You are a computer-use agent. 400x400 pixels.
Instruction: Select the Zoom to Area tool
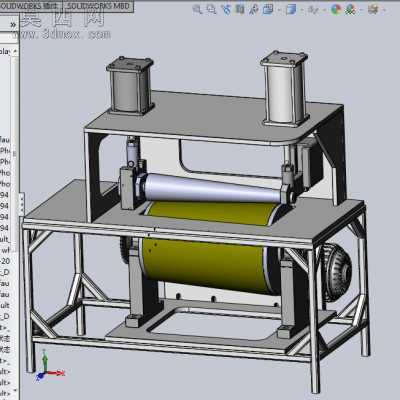point(211,10)
